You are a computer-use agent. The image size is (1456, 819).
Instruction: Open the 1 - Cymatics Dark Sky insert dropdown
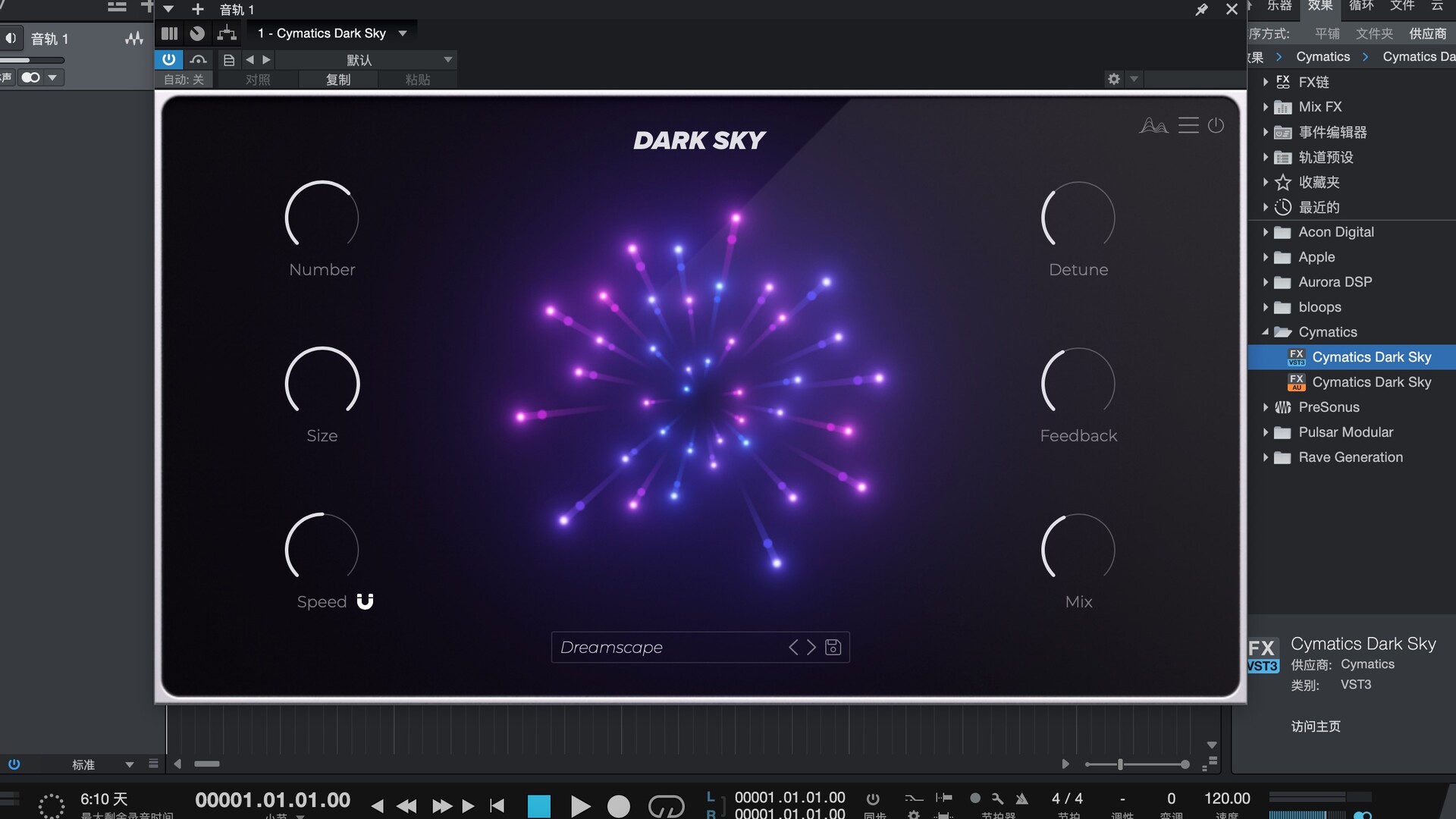[333, 33]
